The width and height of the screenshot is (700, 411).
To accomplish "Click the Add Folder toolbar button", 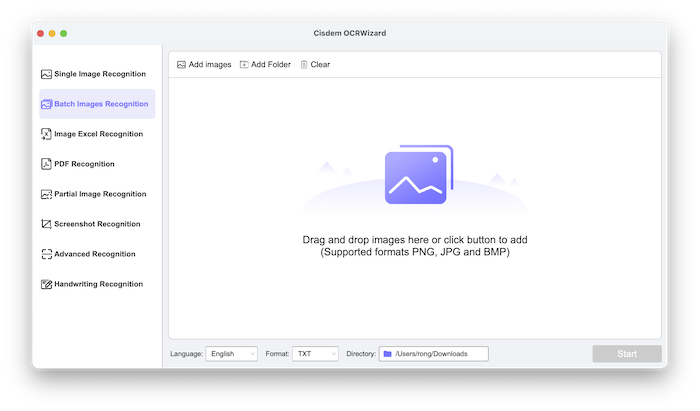I will pos(265,64).
